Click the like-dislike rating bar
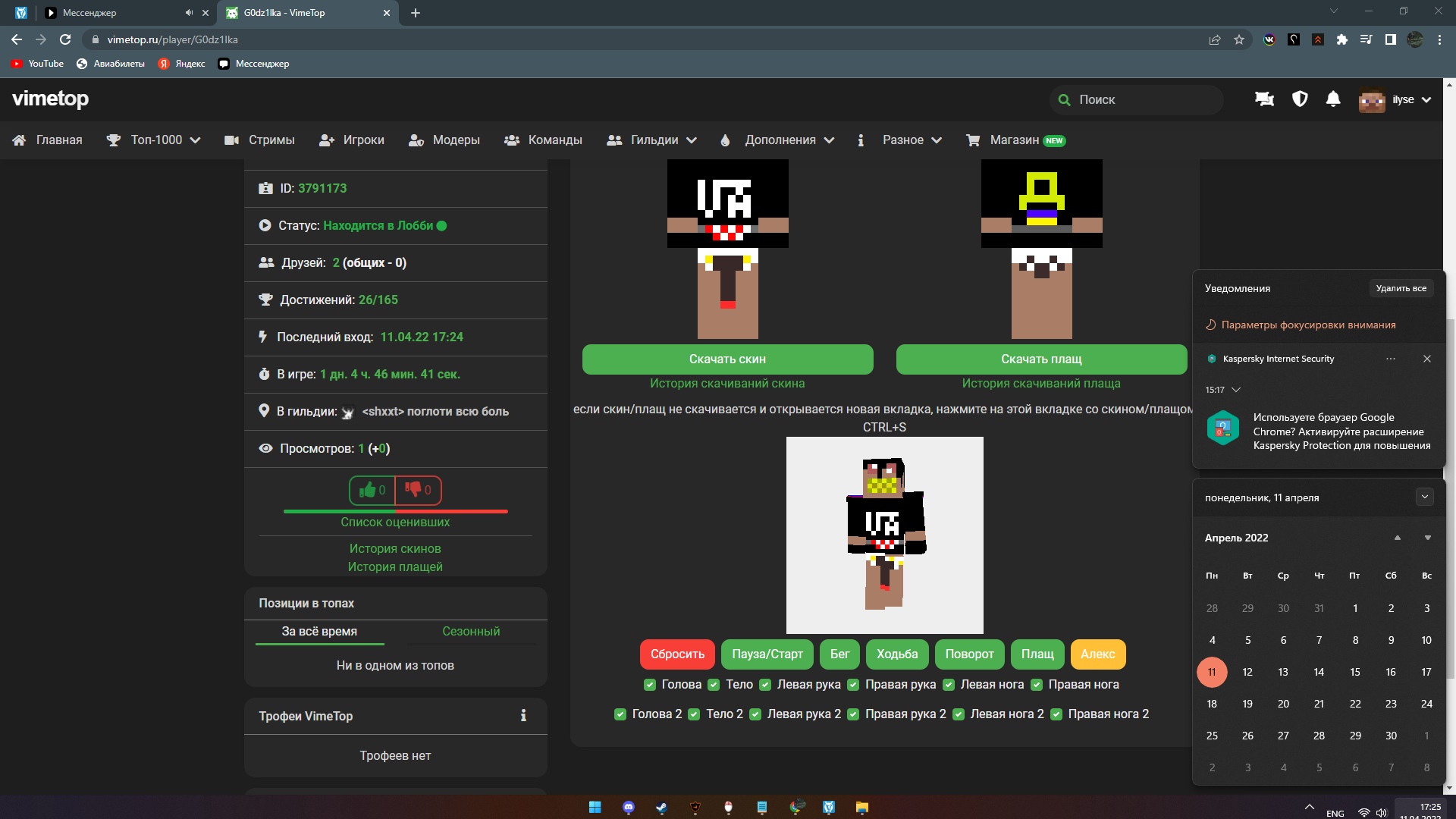Image resolution: width=1456 pixels, height=819 pixels. coord(395,512)
